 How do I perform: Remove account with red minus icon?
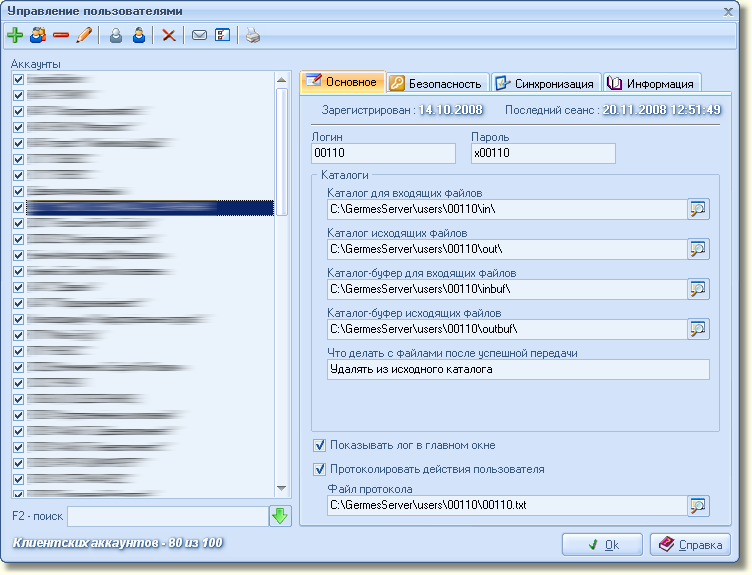click(x=61, y=35)
